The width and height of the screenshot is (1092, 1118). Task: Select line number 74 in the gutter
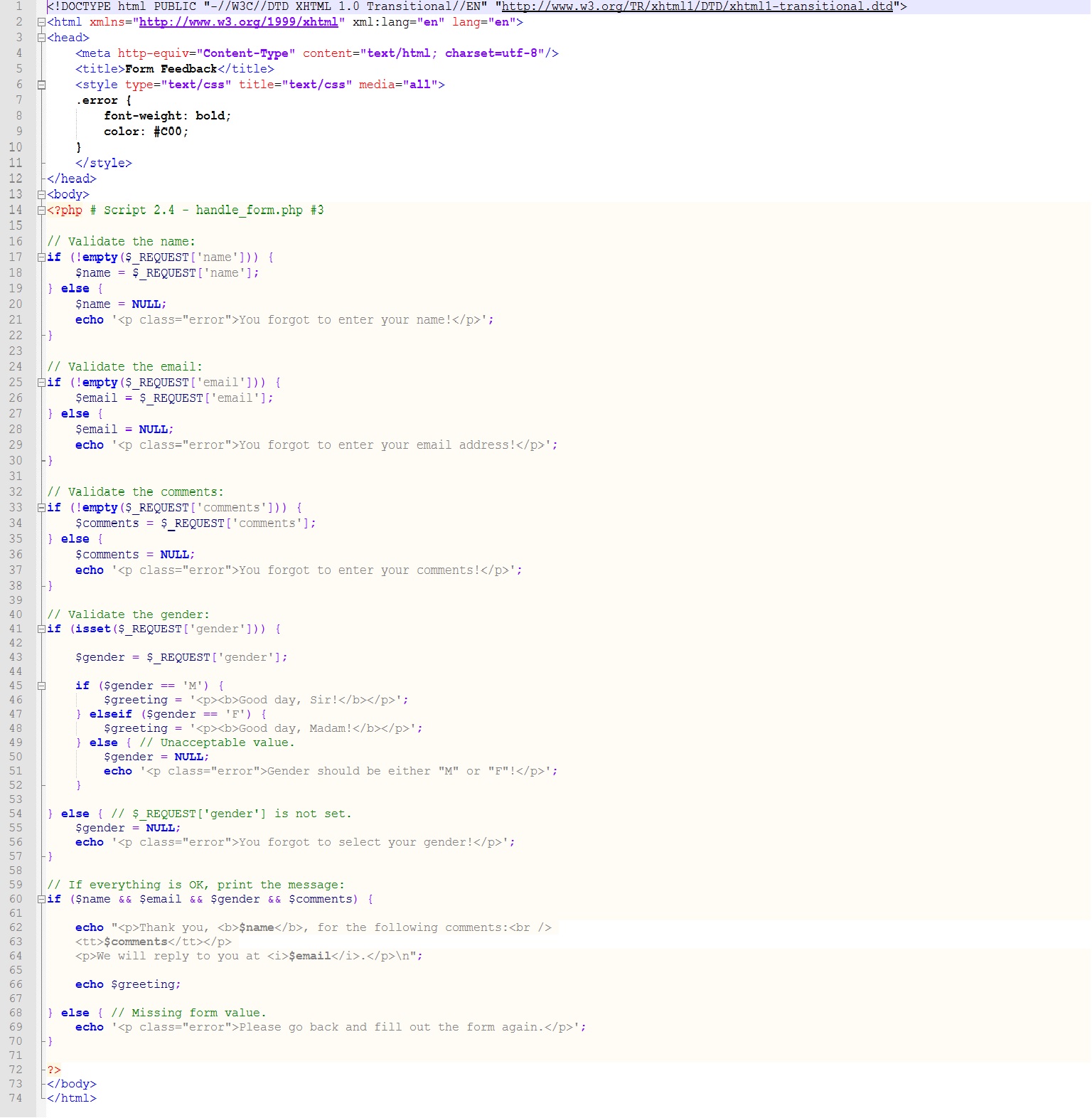(16, 1098)
